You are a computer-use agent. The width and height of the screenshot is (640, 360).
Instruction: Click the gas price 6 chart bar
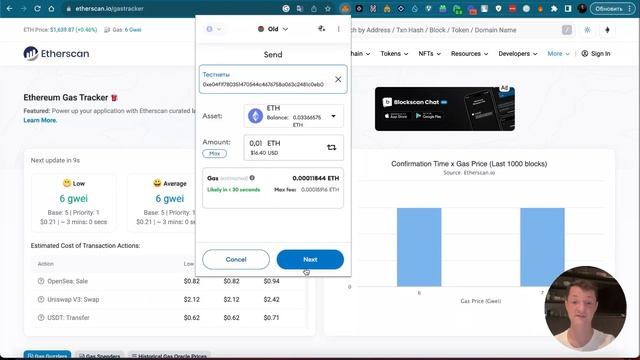pos(419,247)
